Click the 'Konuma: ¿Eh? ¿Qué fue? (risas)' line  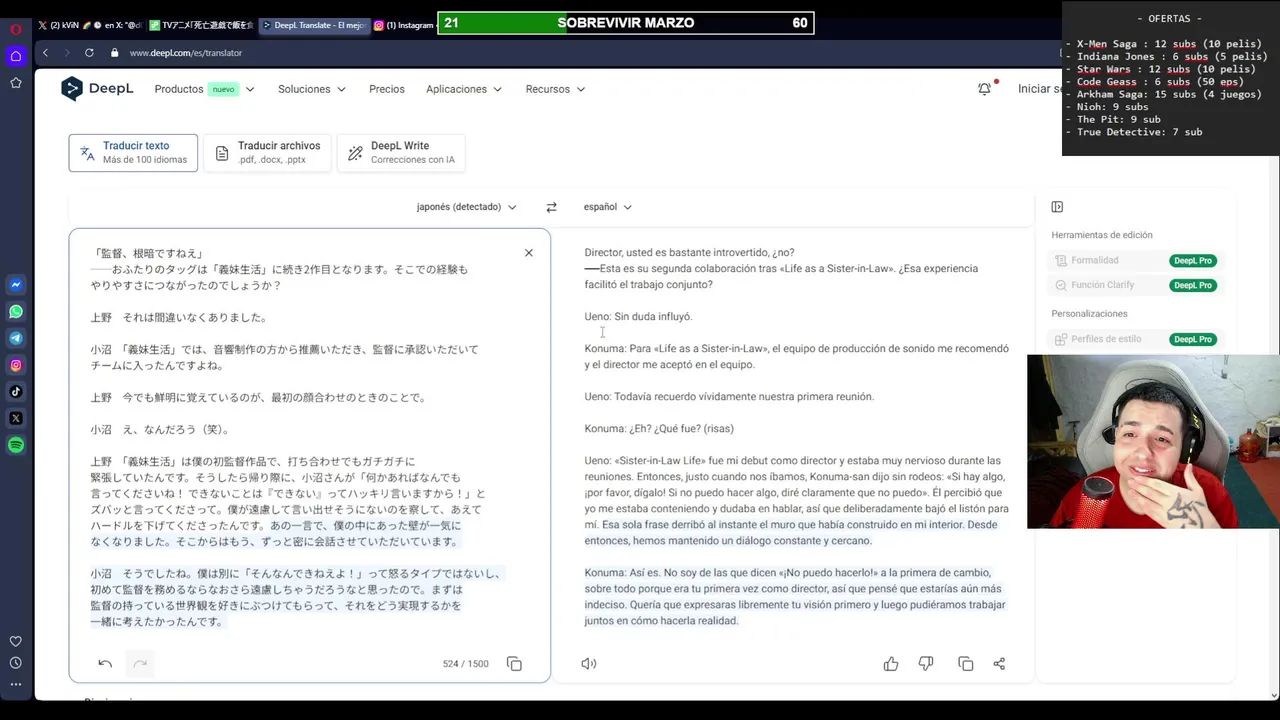(659, 428)
